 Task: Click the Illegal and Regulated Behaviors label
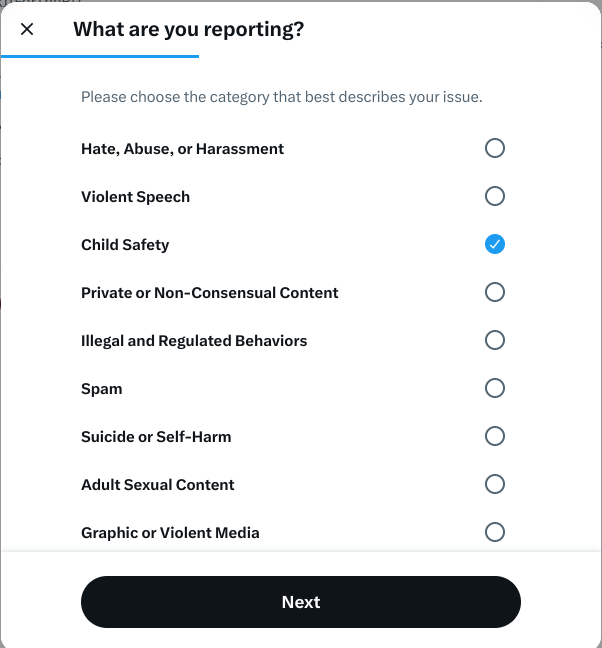point(194,341)
